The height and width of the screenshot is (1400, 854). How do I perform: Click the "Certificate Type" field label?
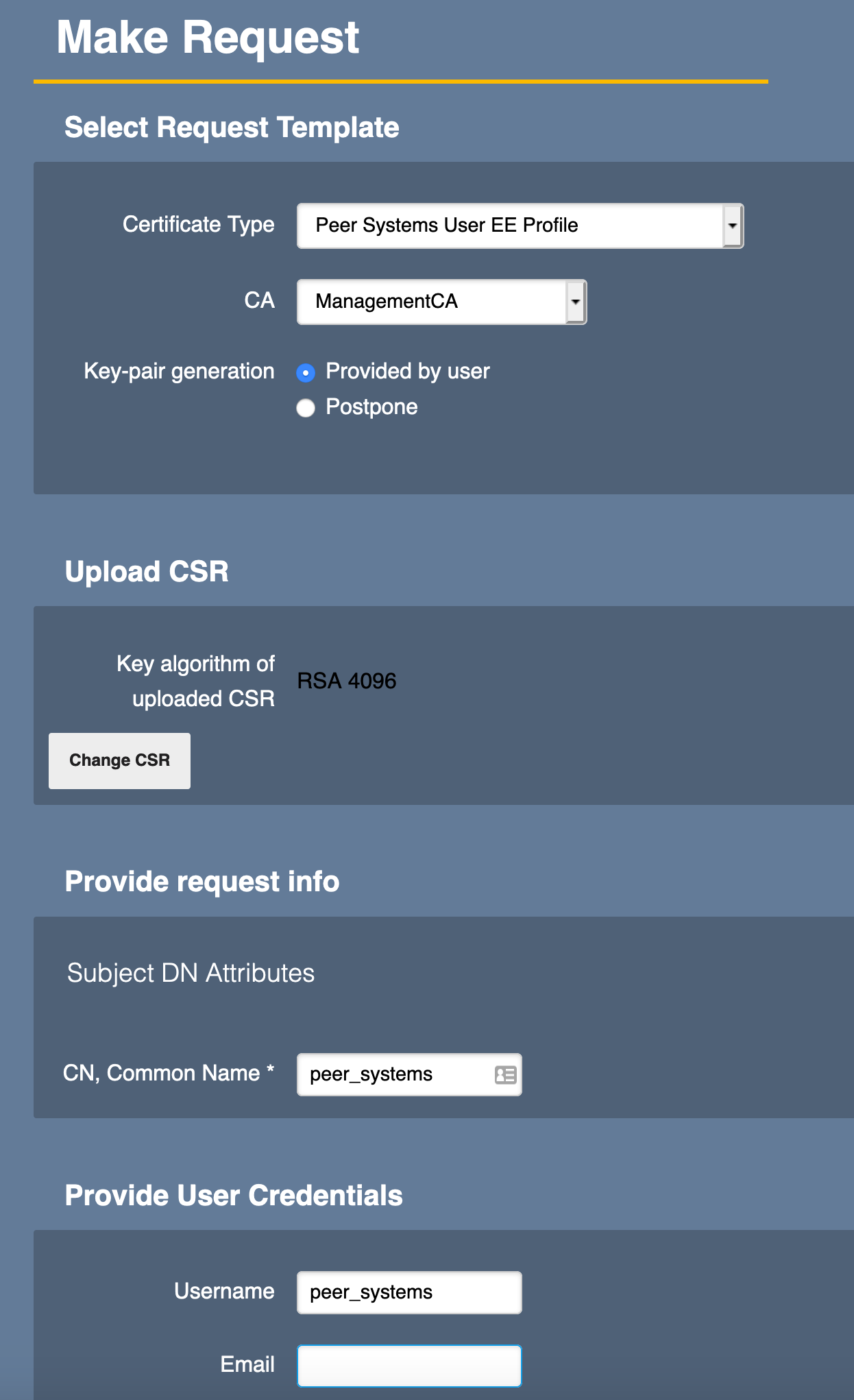[x=199, y=224]
